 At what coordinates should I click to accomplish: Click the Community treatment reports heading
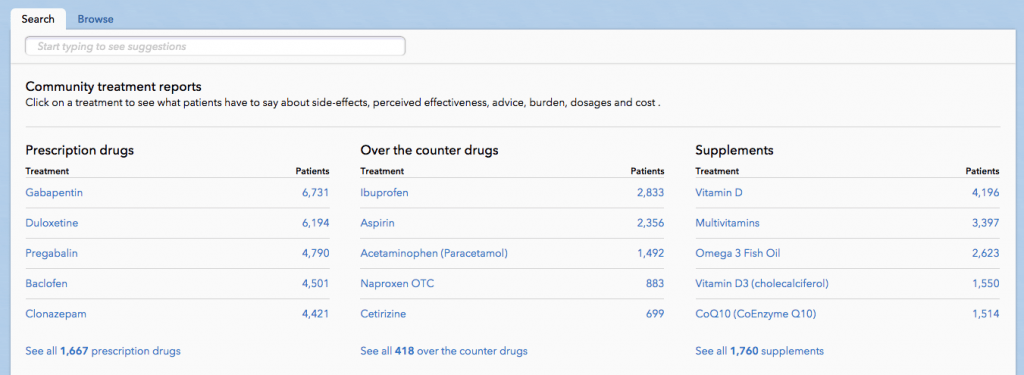tap(114, 86)
